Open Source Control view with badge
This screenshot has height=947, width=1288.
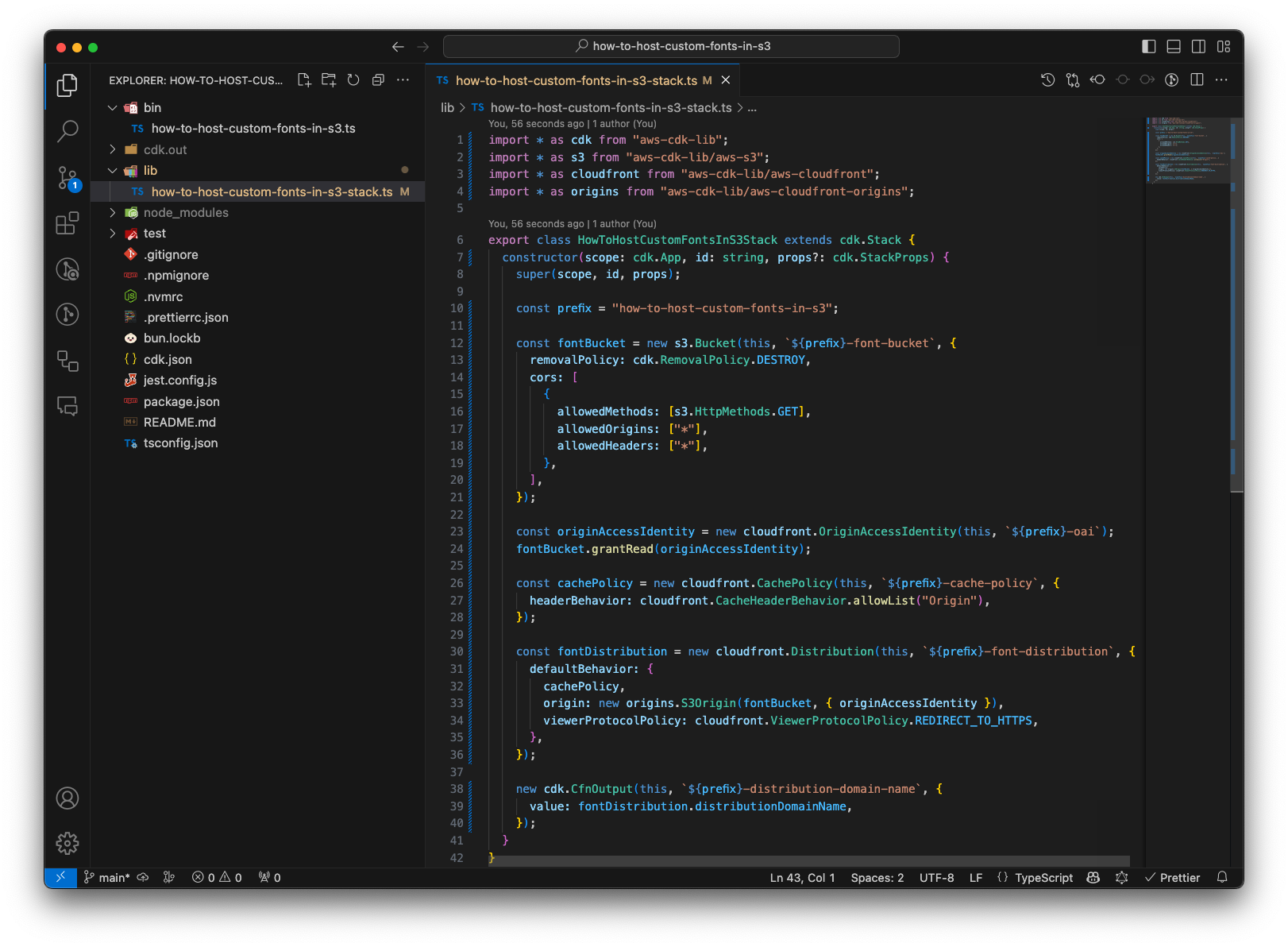click(67, 178)
